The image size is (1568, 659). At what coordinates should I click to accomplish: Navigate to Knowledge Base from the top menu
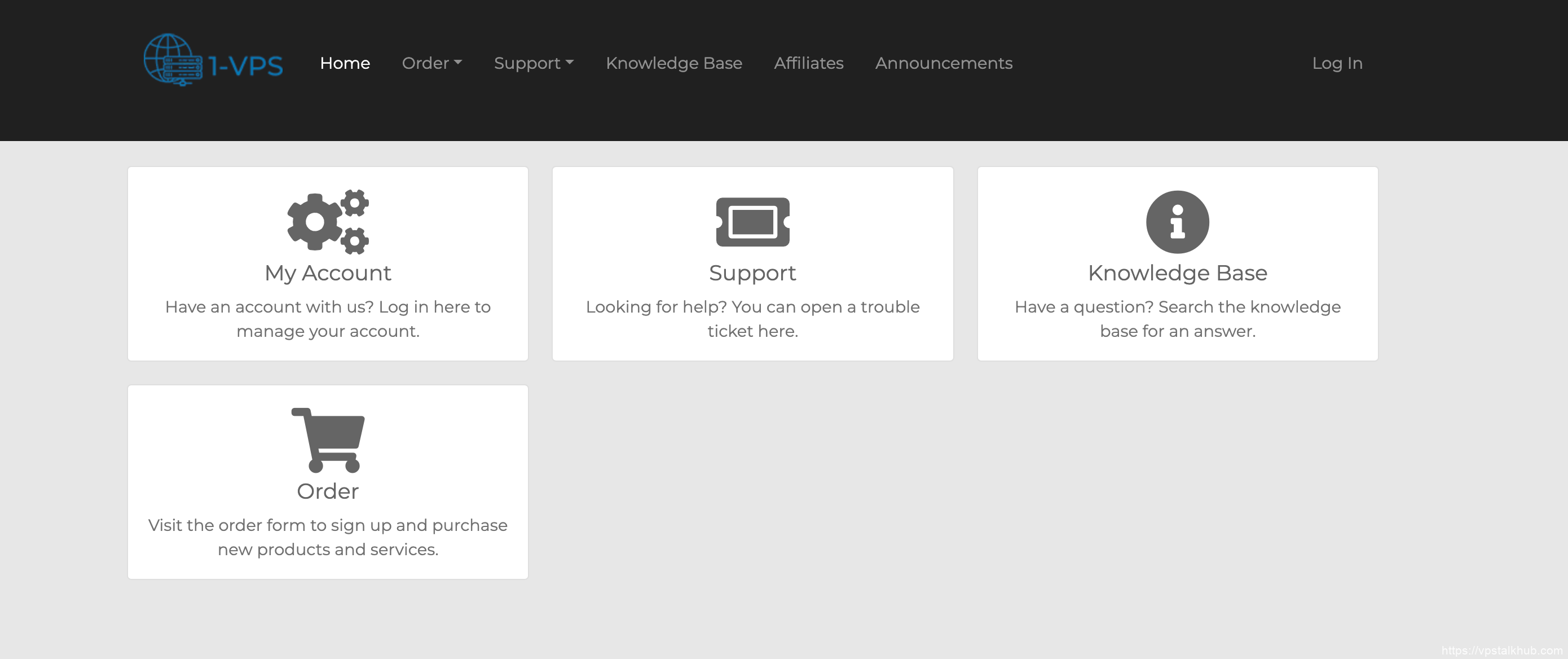[x=674, y=63]
